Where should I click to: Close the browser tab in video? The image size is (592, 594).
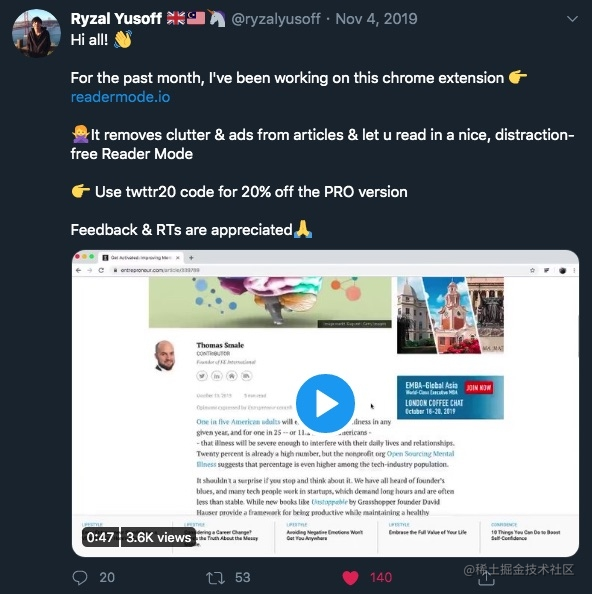tap(178, 258)
